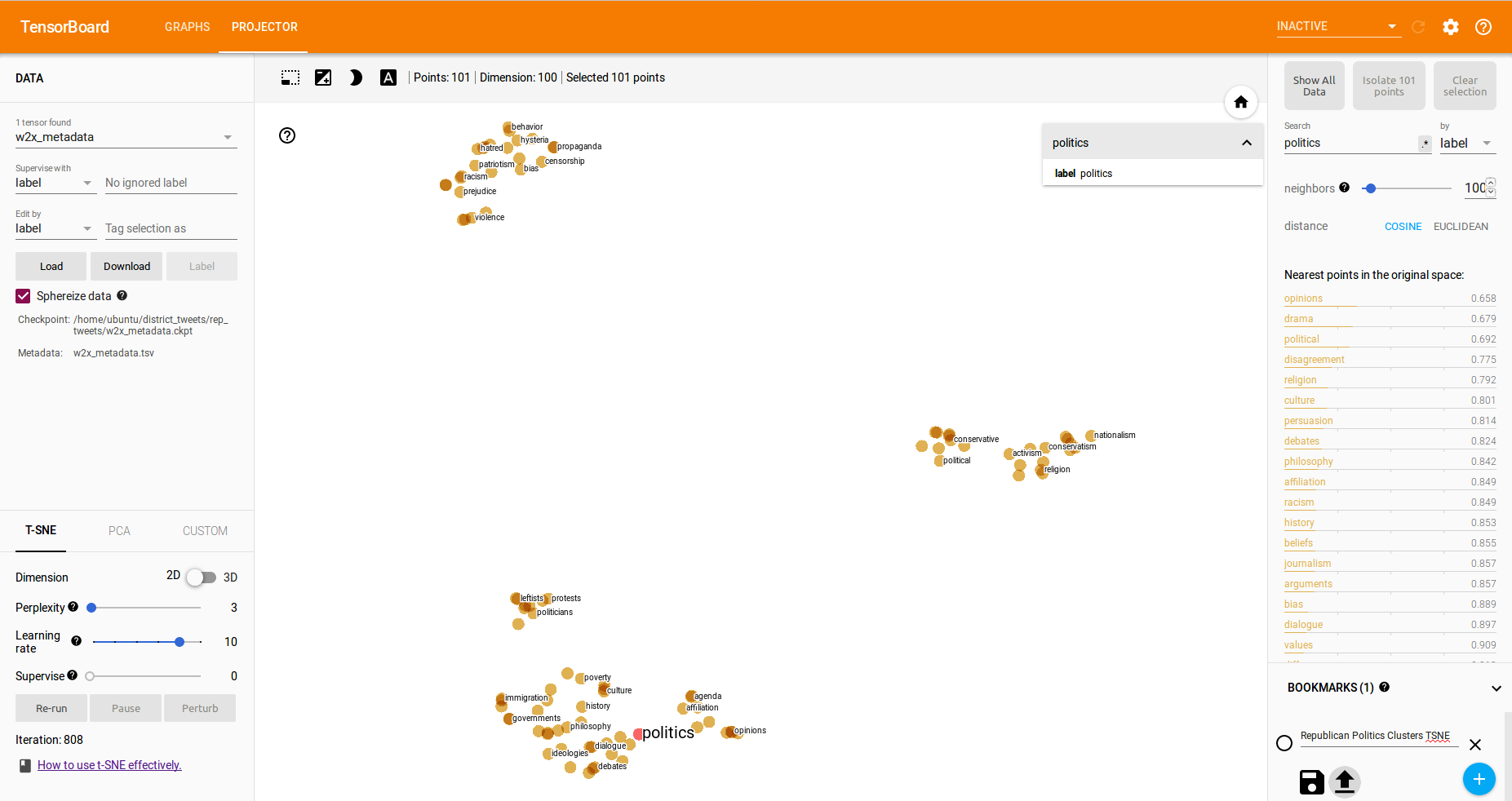Open Supervise help icon

[73, 675]
